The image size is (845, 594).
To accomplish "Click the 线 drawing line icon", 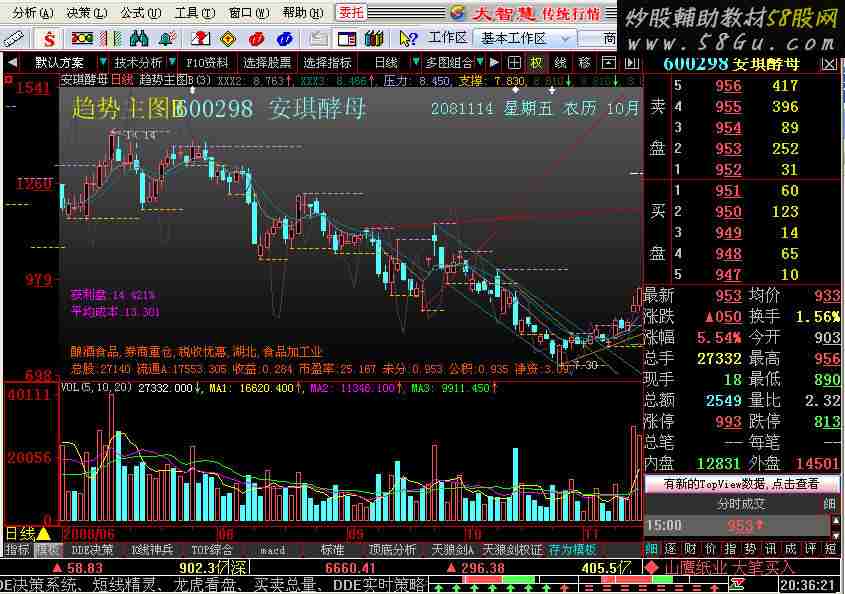I will click(560, 64).
